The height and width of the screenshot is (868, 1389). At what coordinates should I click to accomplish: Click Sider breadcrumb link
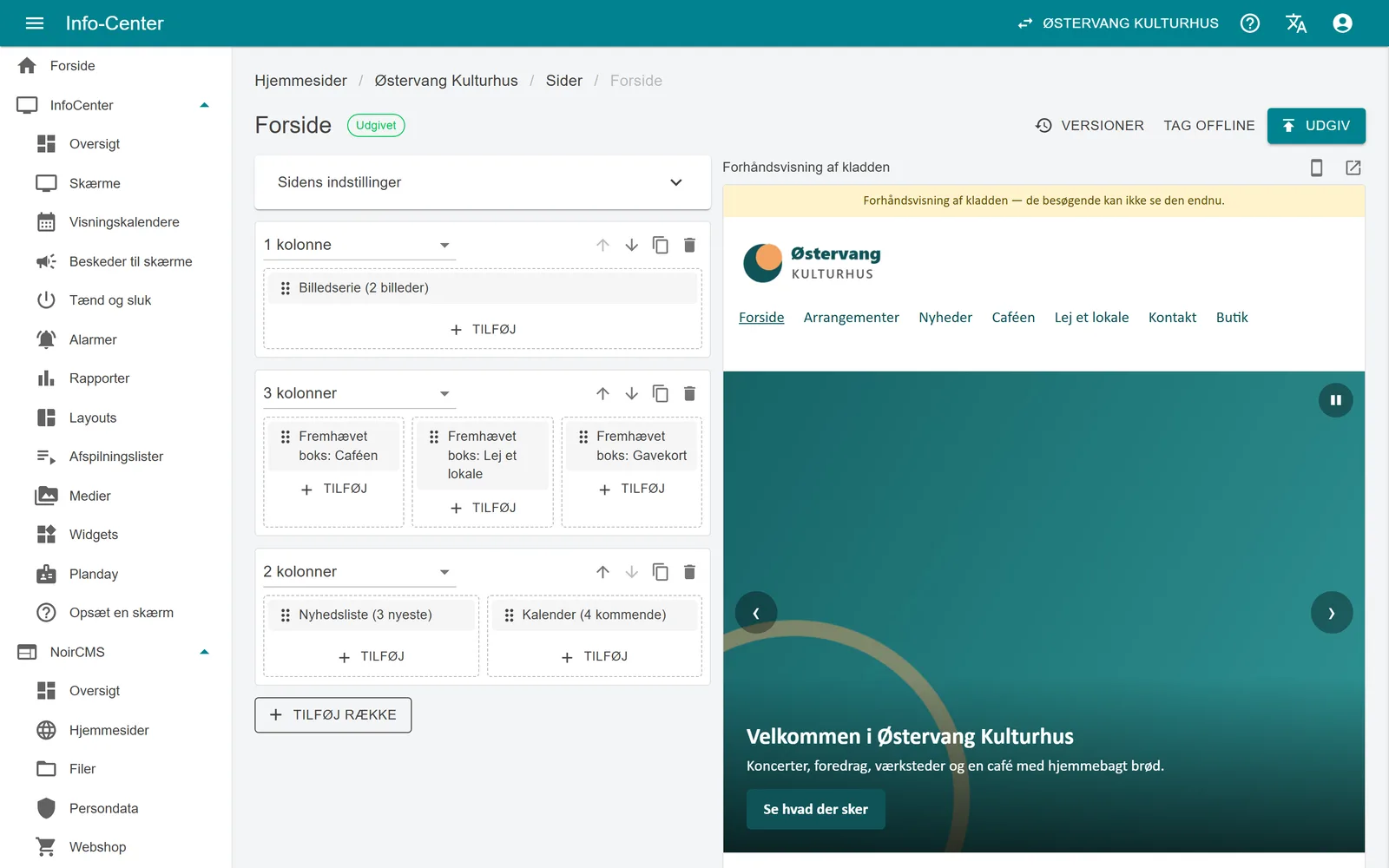(x=564, y=81)
